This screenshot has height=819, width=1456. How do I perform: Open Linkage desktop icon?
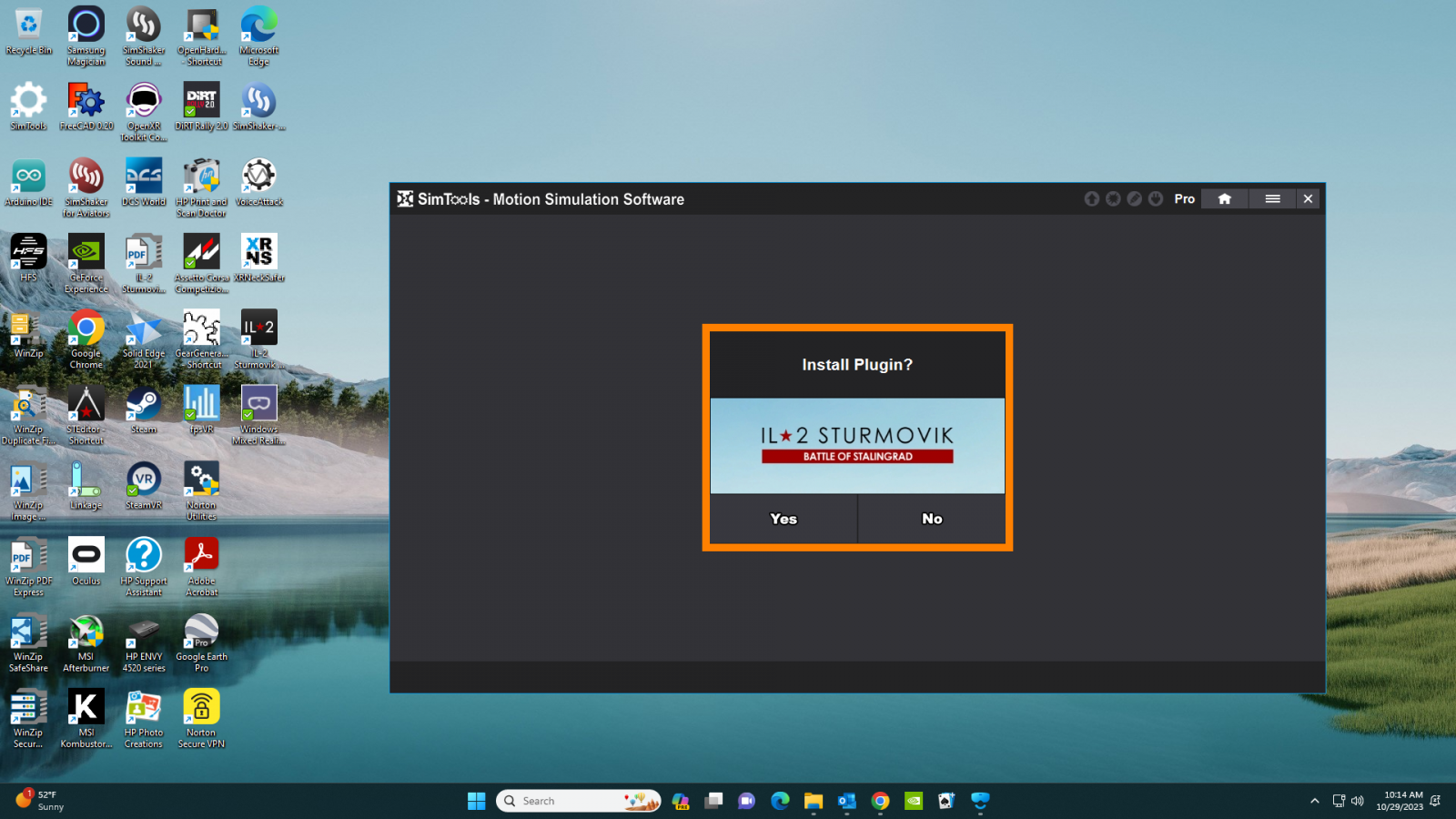click(x=86, y=486)
